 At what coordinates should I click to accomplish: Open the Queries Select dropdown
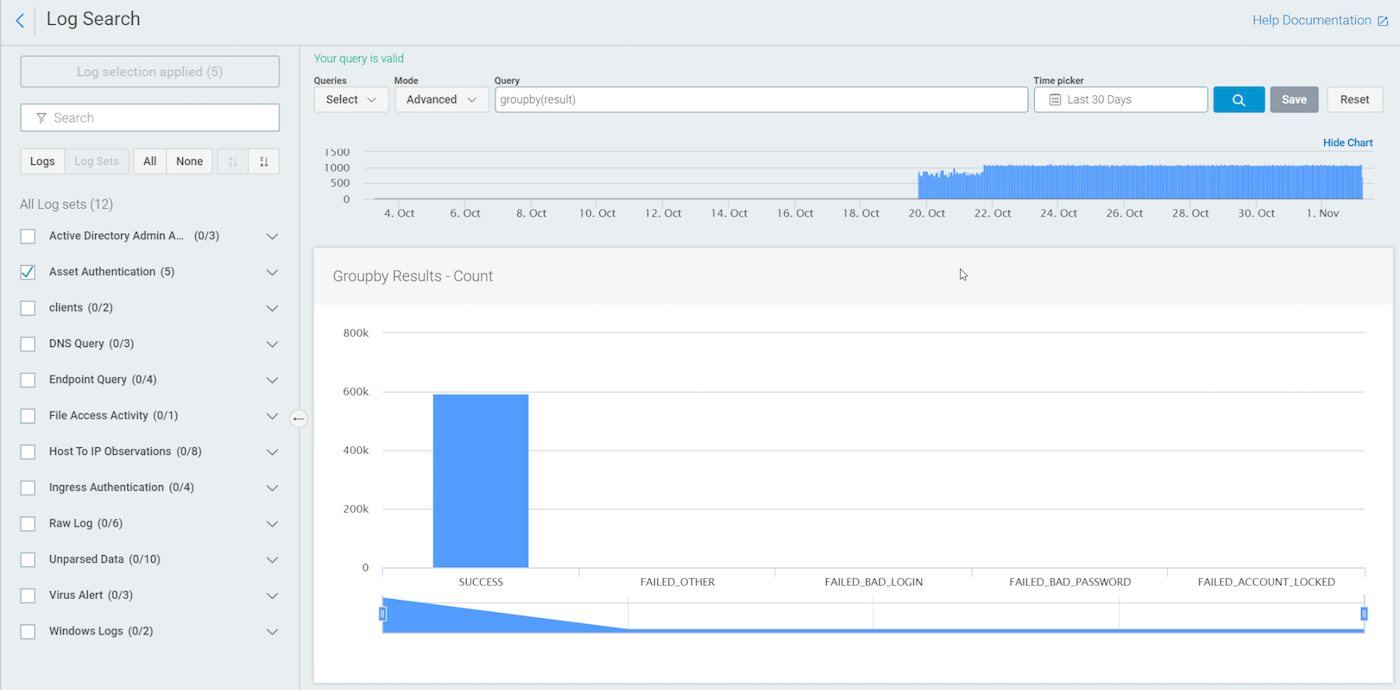click(351, 100)
